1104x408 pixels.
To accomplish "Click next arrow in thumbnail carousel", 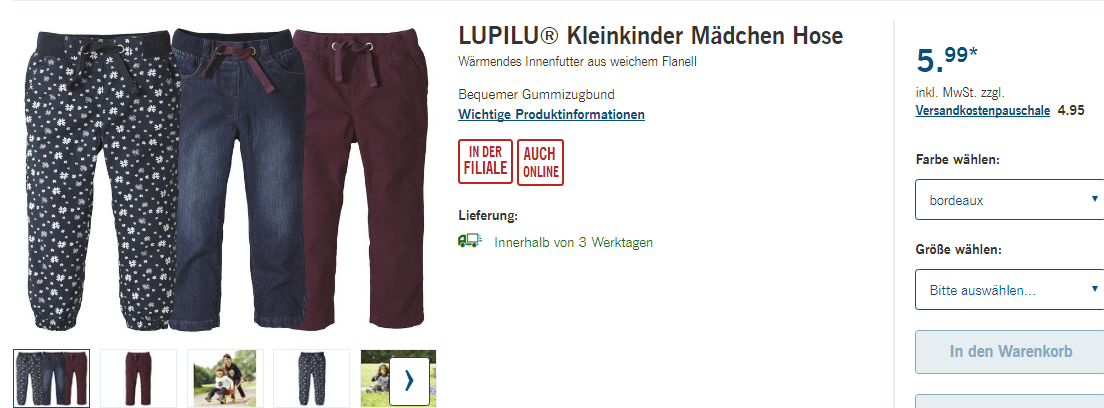I will coord(409,381).
